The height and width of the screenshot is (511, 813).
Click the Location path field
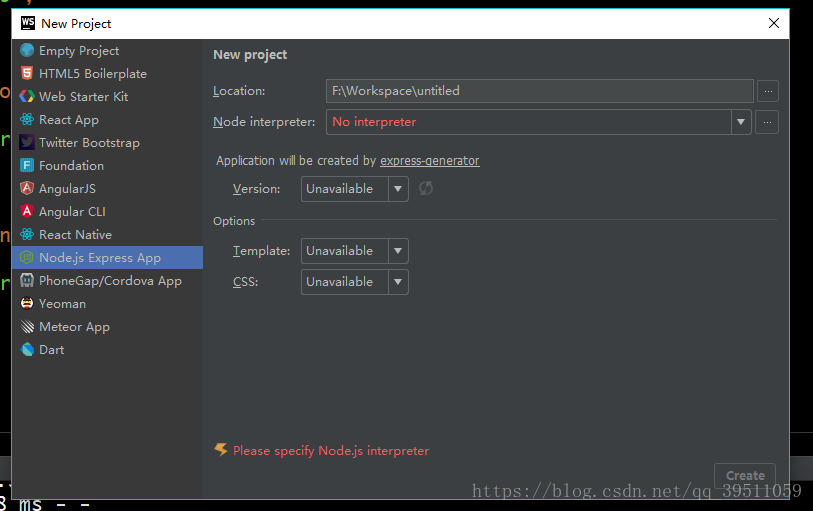click(x=540, y=91)
